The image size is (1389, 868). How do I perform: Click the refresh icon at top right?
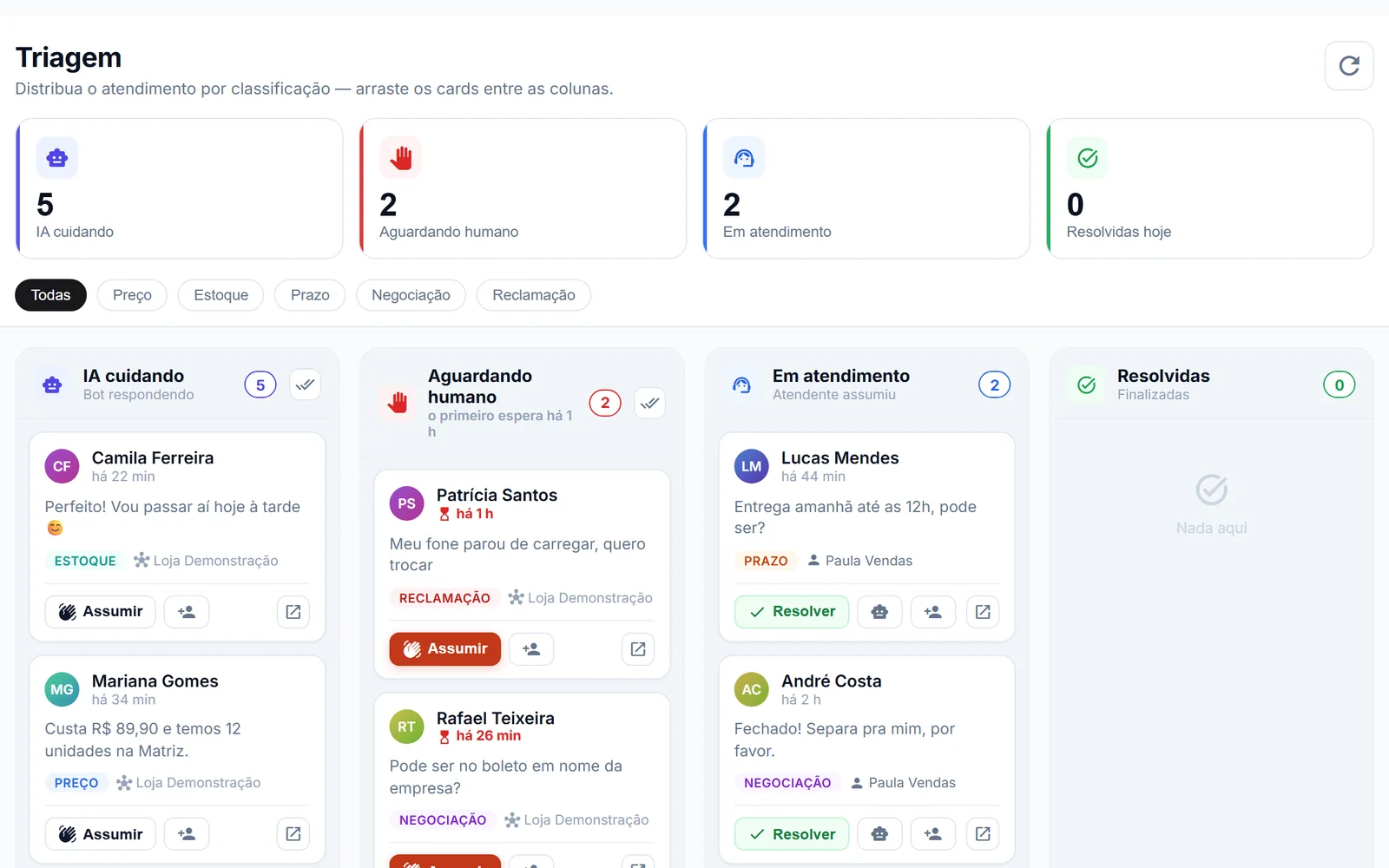pos(1349,66)
